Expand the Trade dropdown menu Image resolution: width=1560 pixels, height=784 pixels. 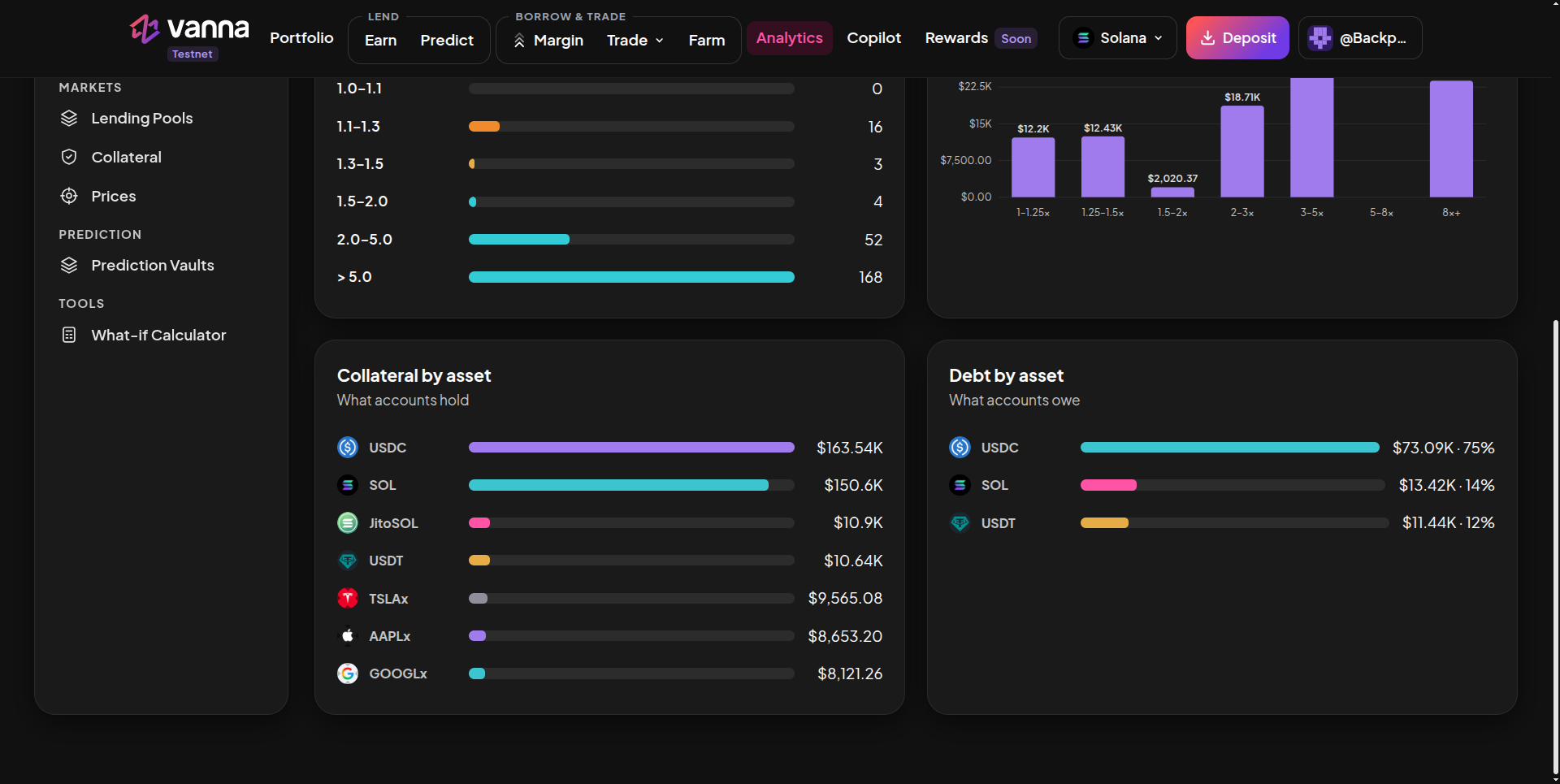635,41
